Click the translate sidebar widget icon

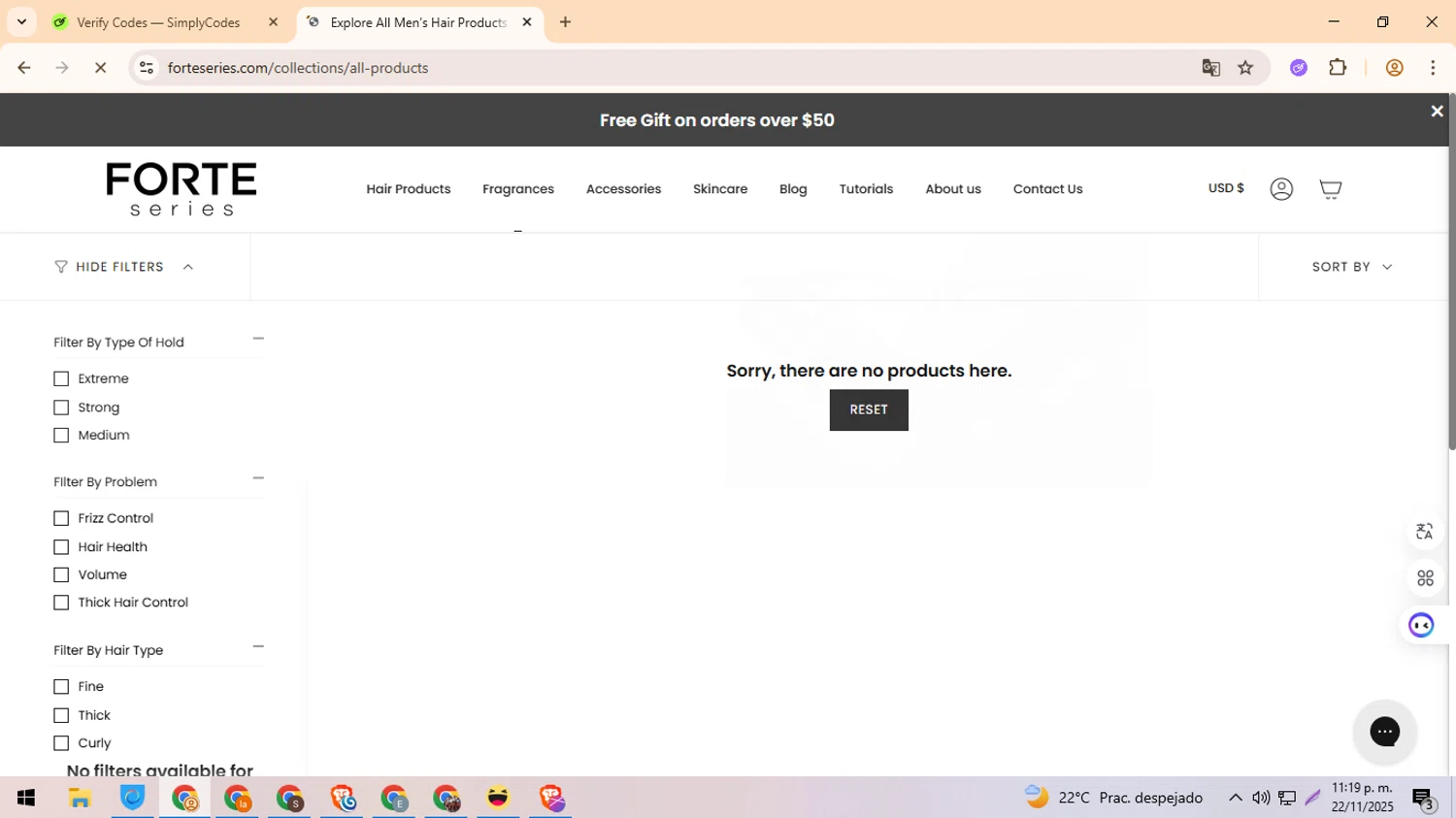coord(1424,532)
